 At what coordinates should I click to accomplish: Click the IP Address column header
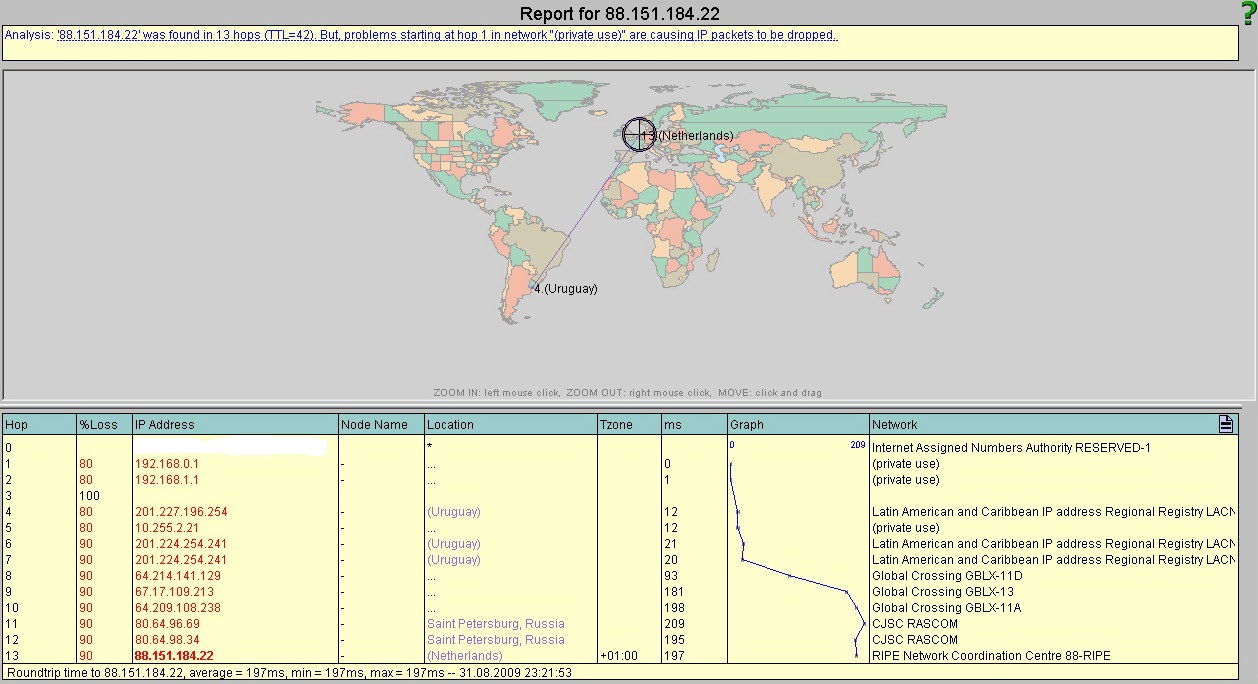165,425
